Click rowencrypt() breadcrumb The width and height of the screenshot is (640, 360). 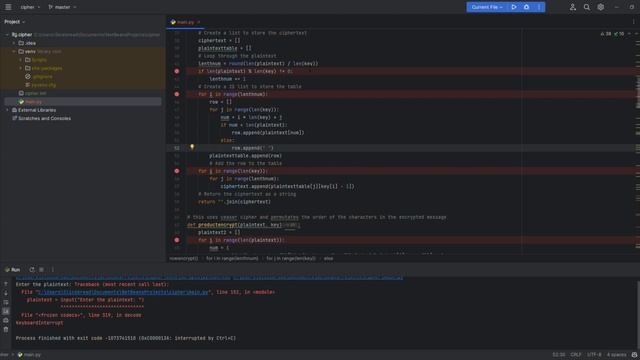point(184,258)
